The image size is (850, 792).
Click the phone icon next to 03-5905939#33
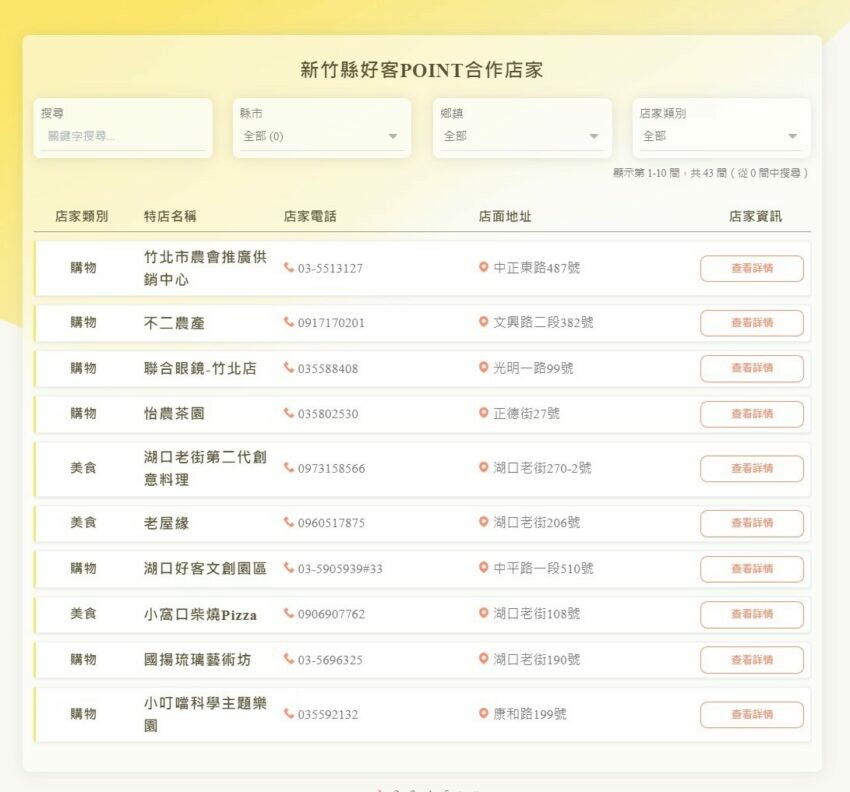click(289, 568)
